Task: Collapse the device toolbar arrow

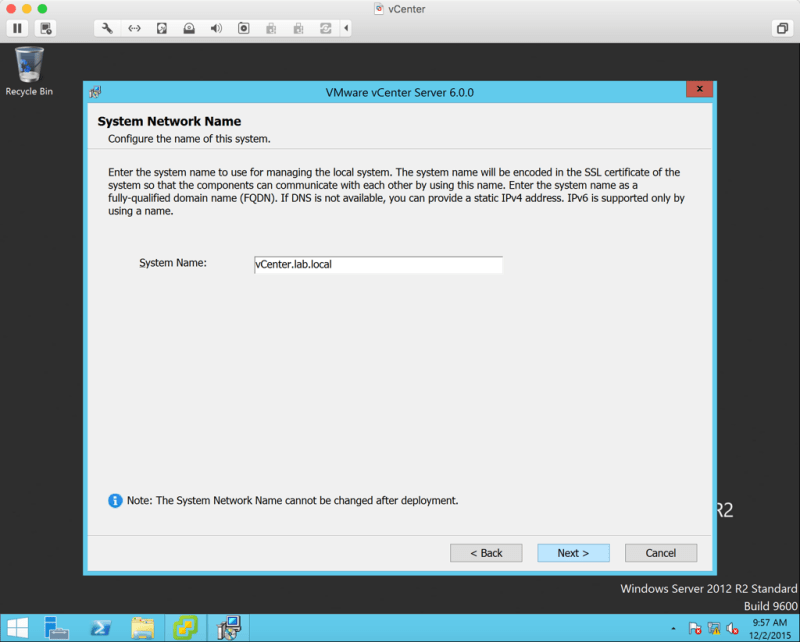Action: pyautogui.click(x=346, y=28)
